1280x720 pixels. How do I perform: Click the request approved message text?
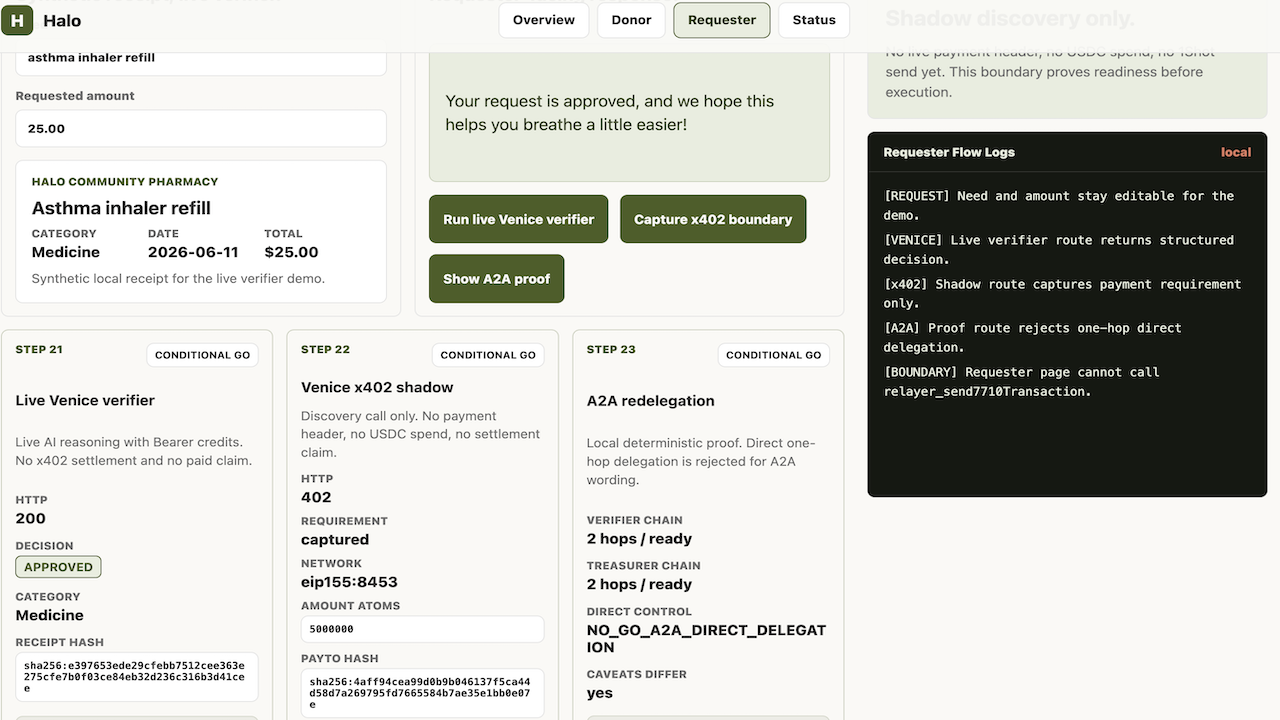[x=610, y=113]
